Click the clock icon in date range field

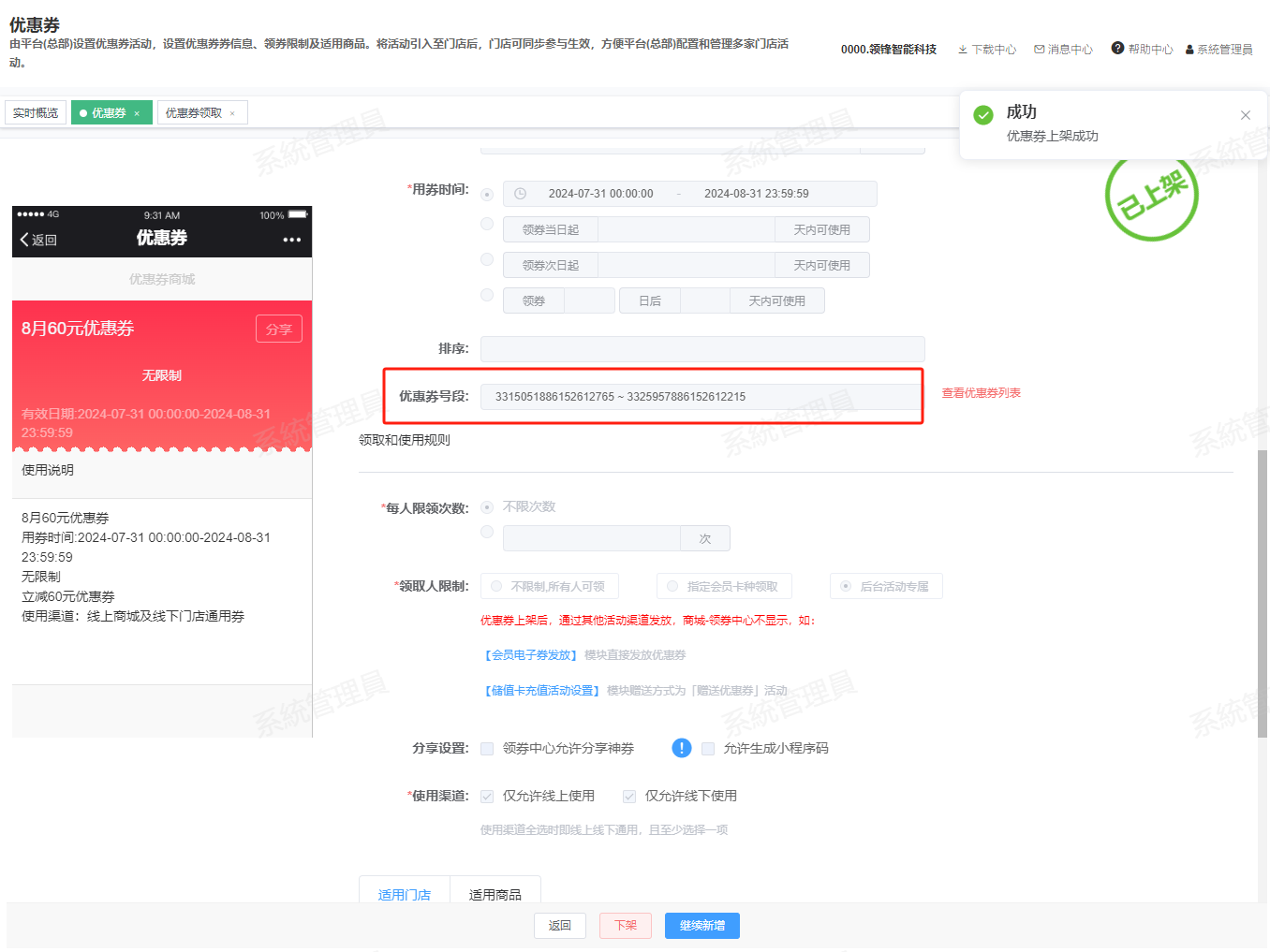coord(520,194)
